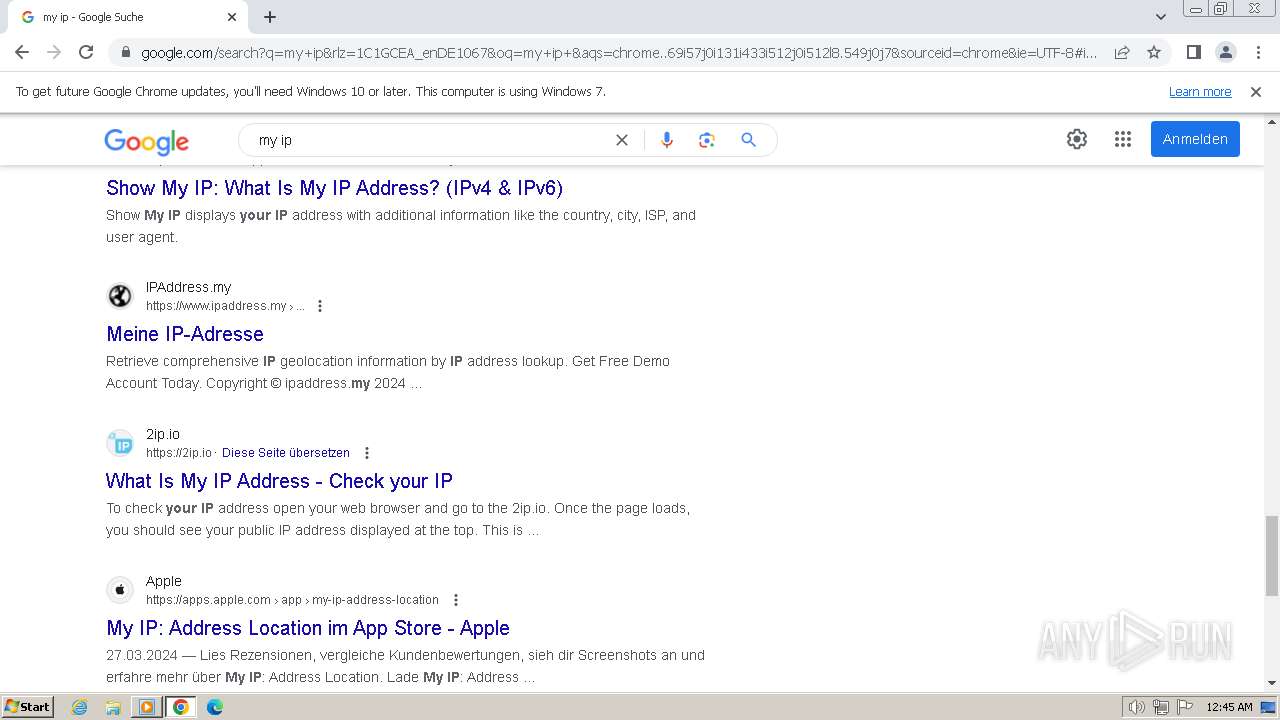The height and width of the screenshot is (720, 1280).
Task: Go to Google home via logo
Action: point(146,142)
